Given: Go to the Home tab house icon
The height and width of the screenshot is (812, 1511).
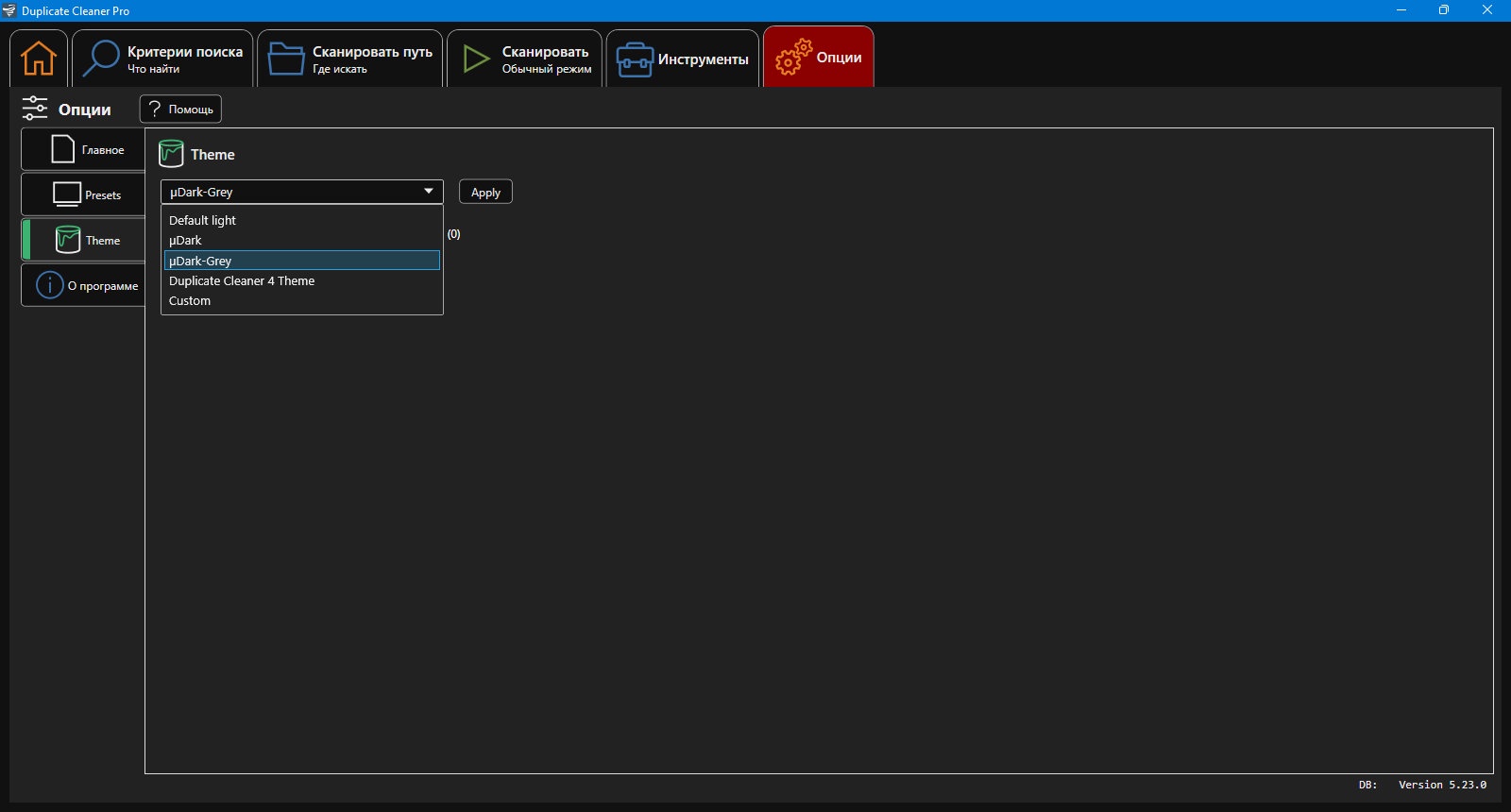Looking at the screenshot, I should (39, 59).
